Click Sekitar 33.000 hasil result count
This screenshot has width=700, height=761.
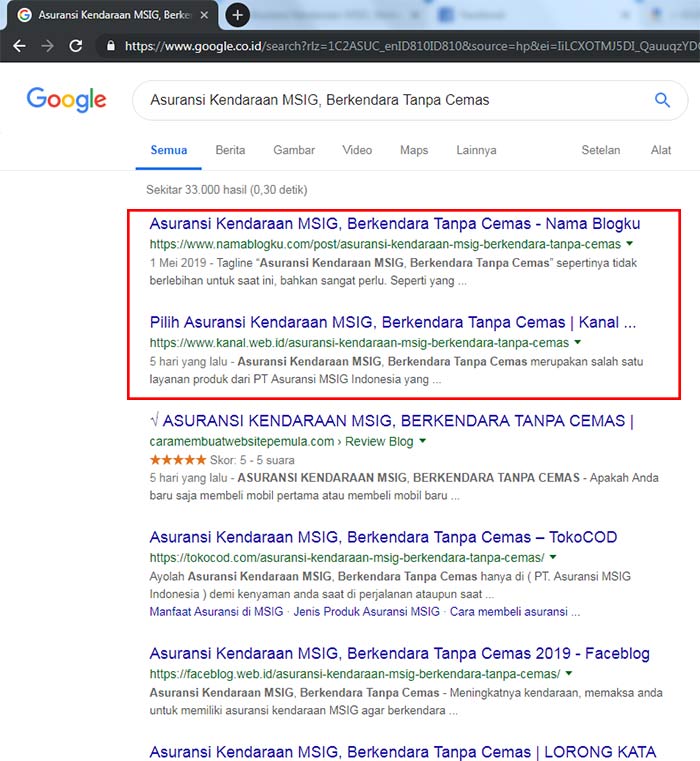click(227, 190)
